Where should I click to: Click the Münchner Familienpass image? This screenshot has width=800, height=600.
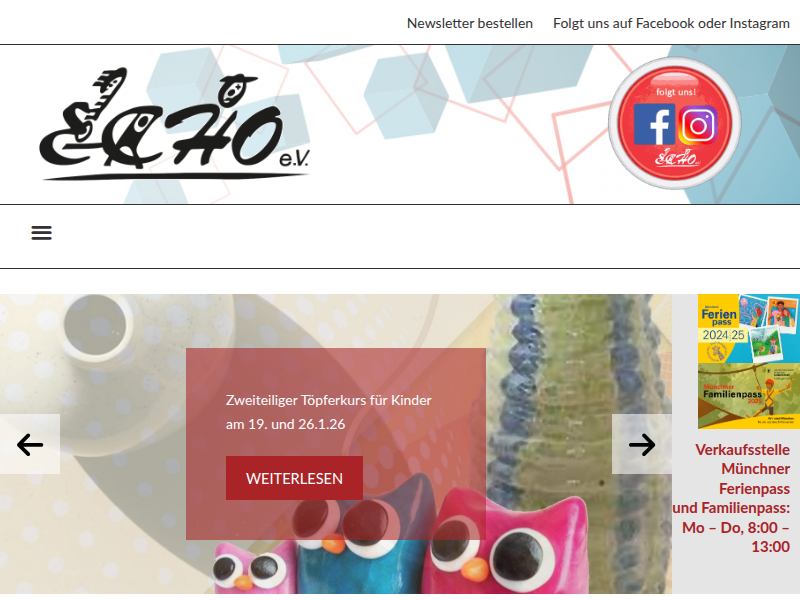point(749,396)
